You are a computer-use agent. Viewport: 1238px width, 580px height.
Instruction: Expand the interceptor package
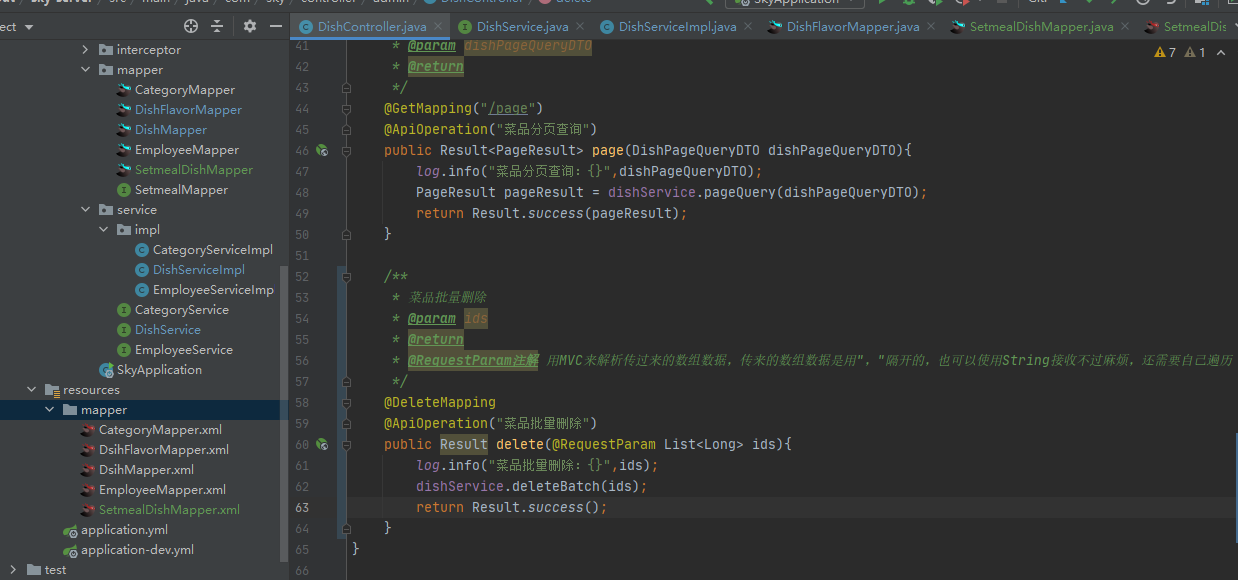(87, 50)
